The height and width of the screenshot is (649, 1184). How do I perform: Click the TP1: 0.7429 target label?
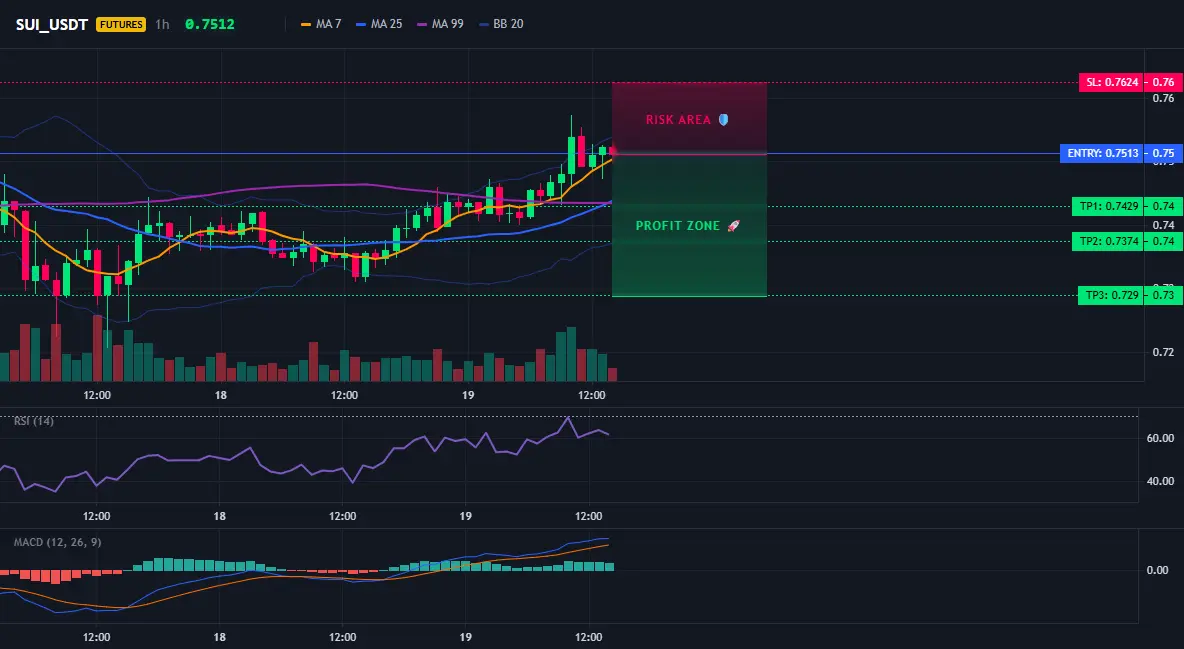tap(1107, 206)
